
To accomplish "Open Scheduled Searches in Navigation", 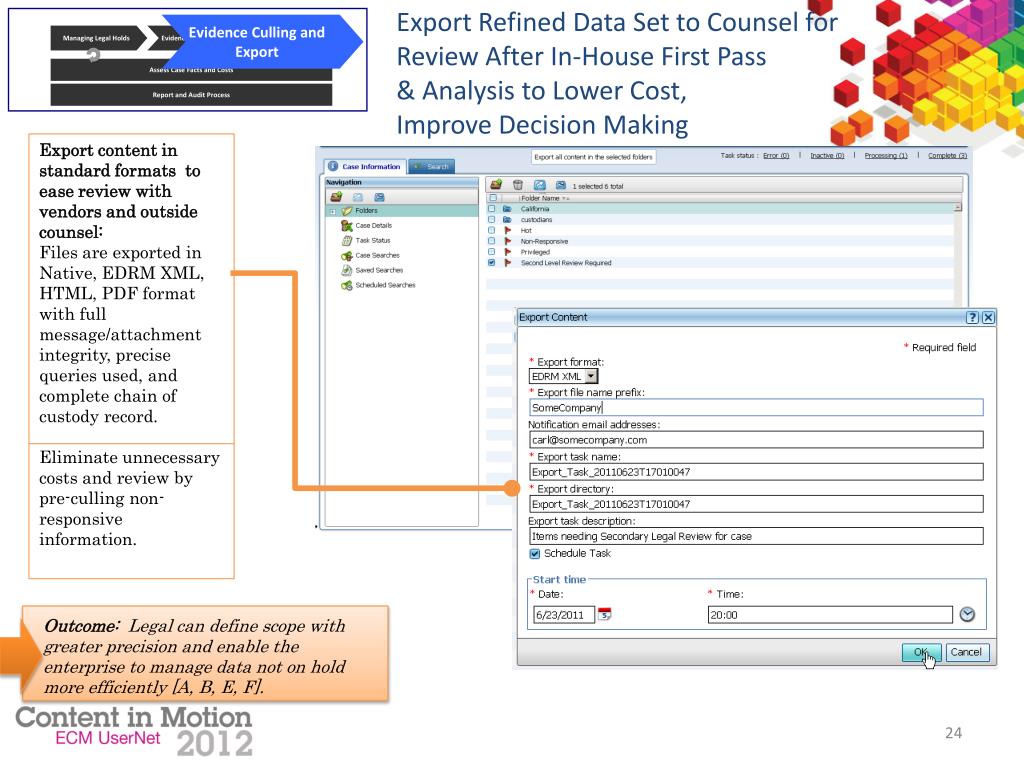I will click(x=385, y=285).
